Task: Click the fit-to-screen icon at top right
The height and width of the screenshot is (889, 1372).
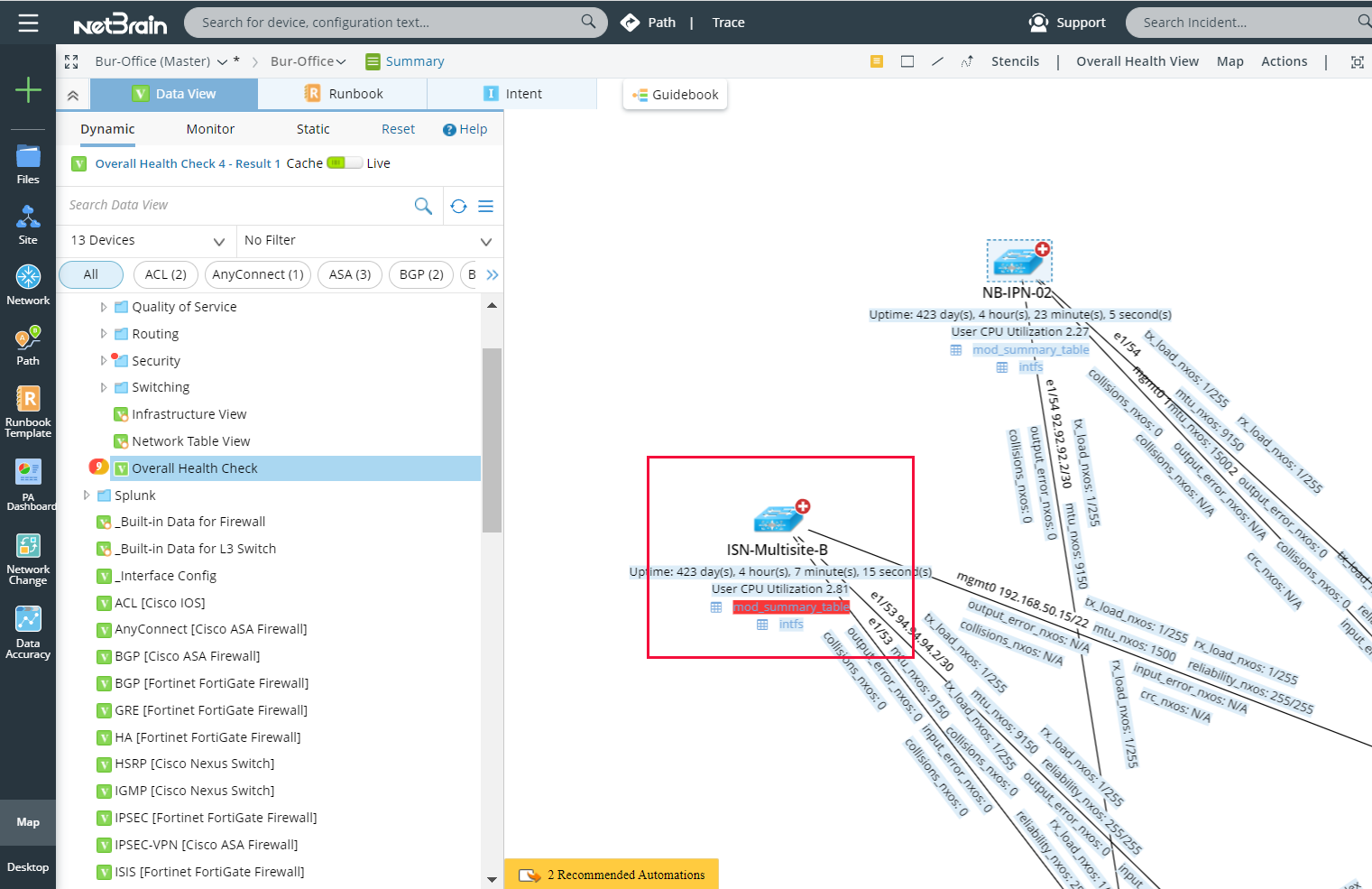Action: 1358,60
